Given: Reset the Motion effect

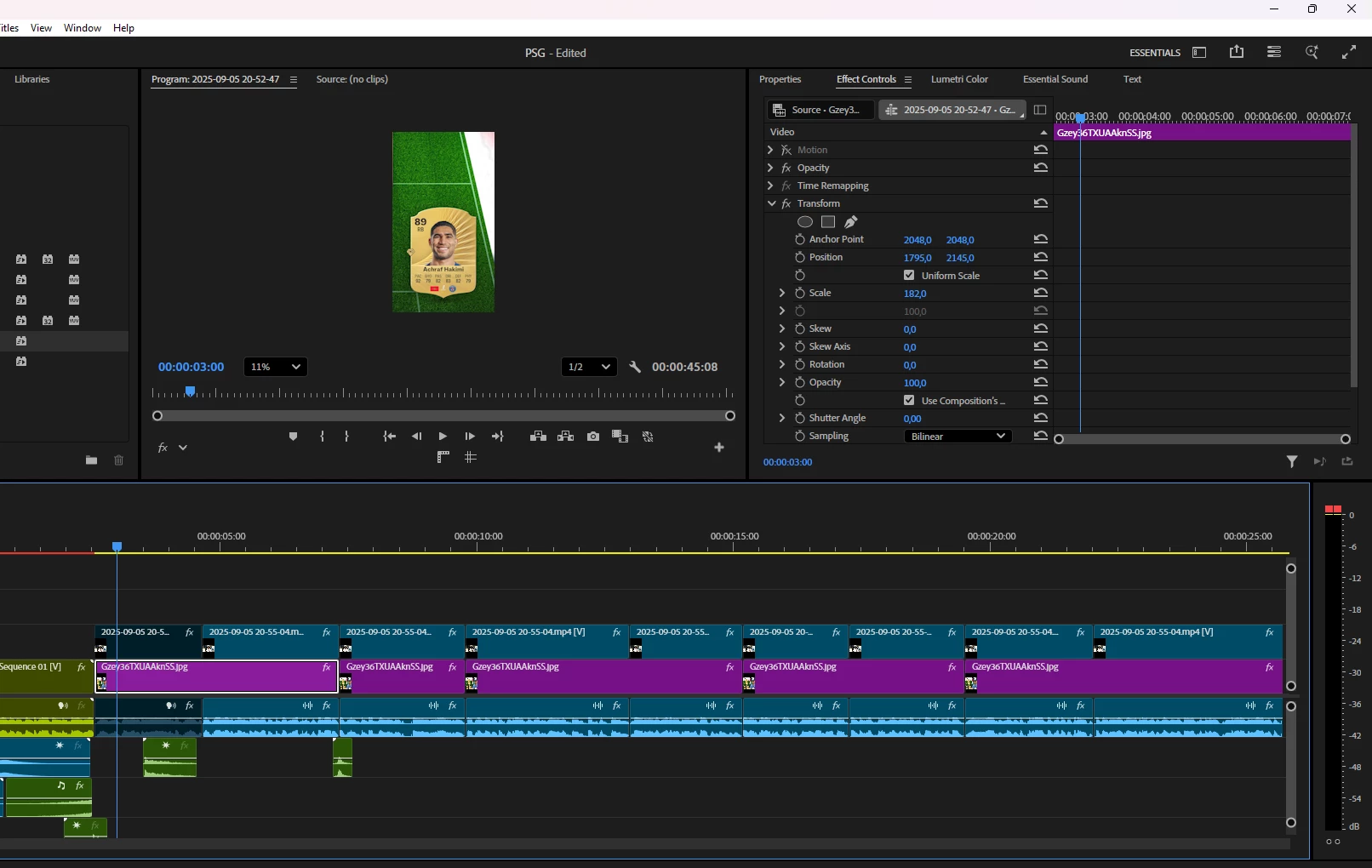Looking at the screenshot, I should pyautogui.click(x=1041, y=150).
